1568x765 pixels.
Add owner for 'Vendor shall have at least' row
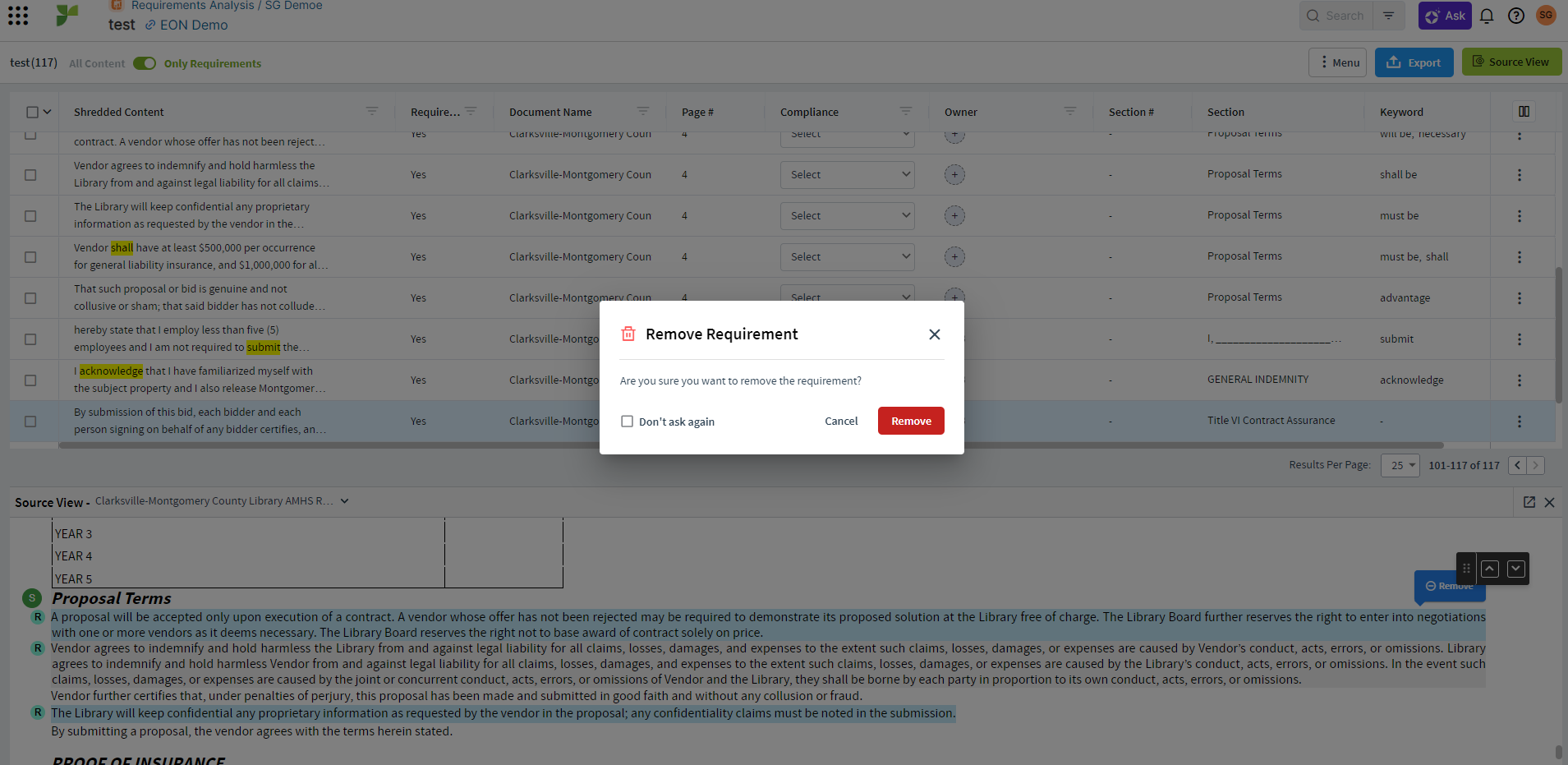[954, 256]
